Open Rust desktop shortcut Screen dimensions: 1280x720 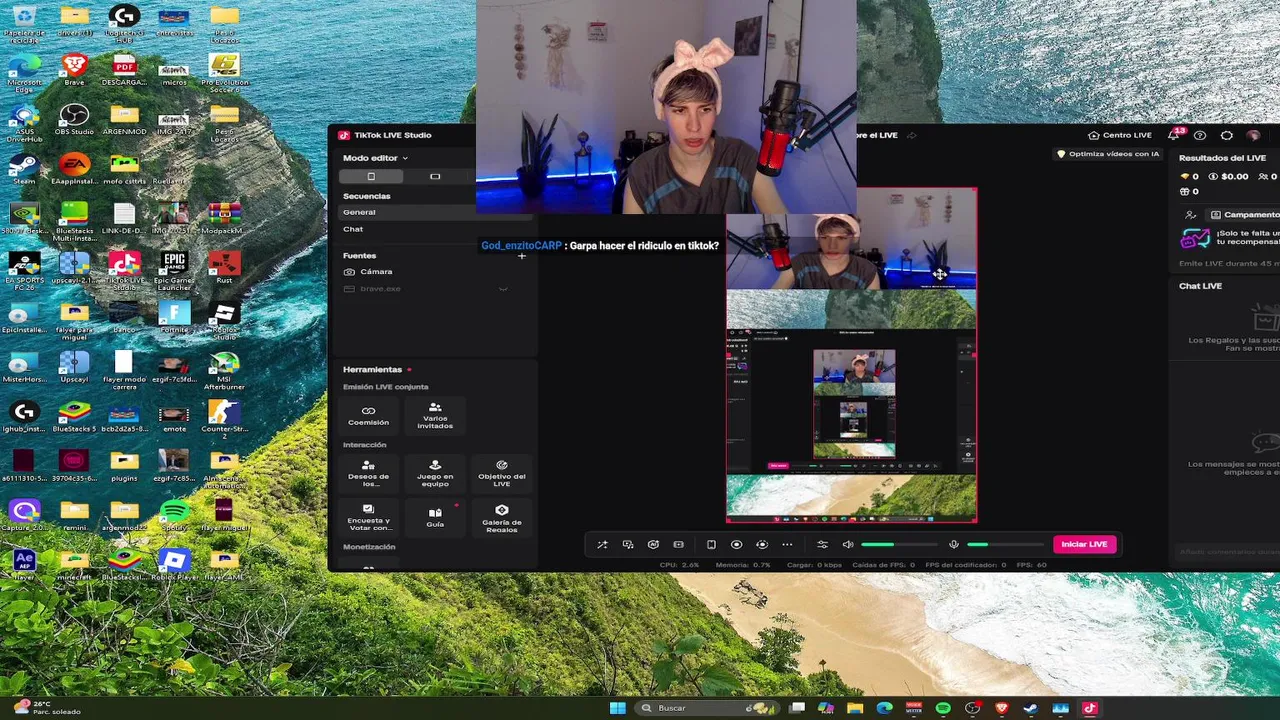pos(224,267)
